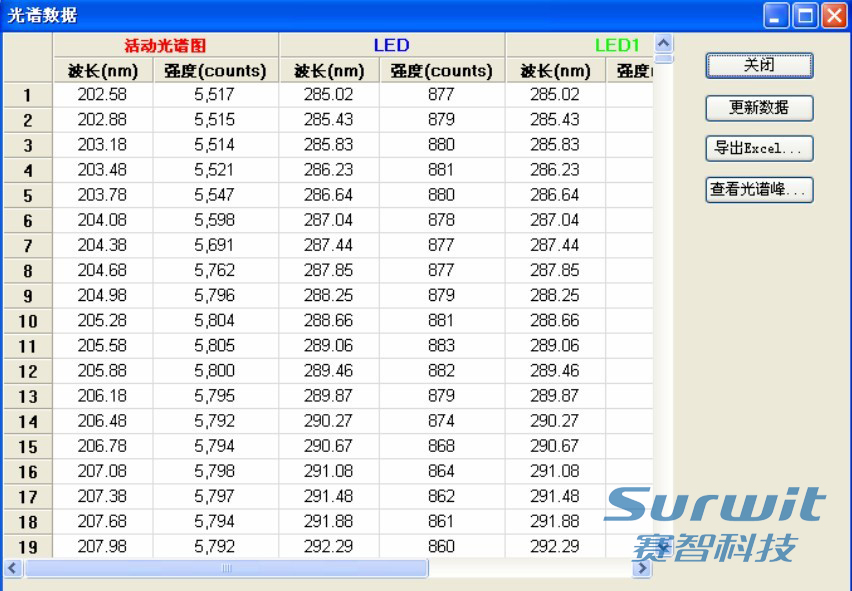852x591 pixels.
Task: Select the green LED1 column header
Action: click(x=616, y=45)
